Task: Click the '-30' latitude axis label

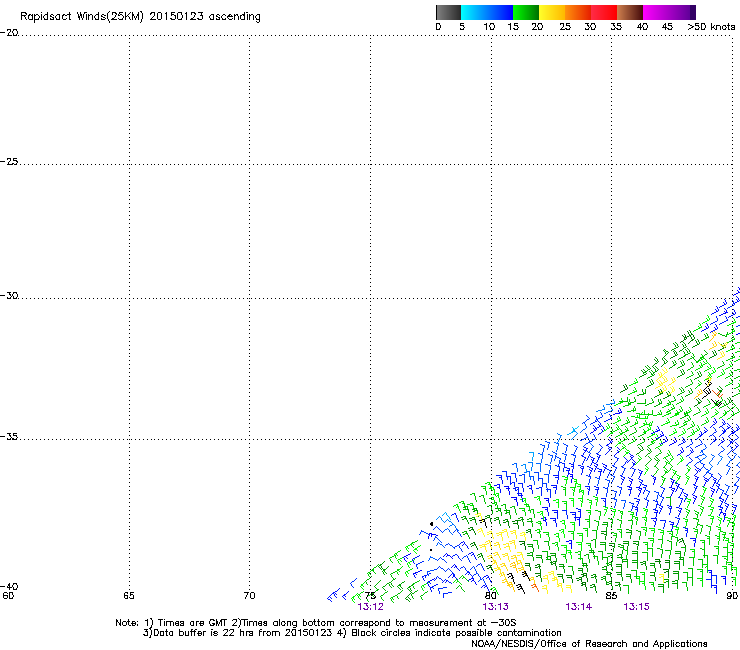Action: tap(9, 296)
